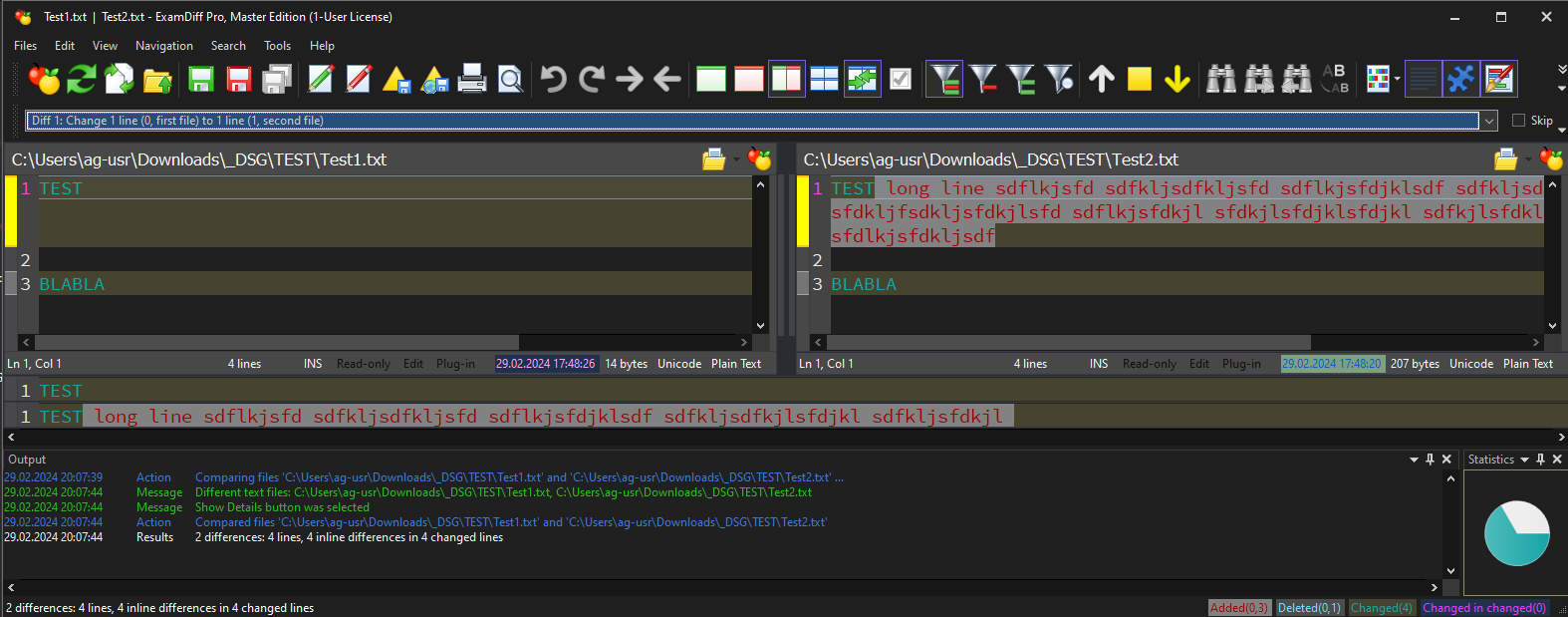Screen dimensions: 1568x617
Task: Open the Search menu
Action: [228, 46]
